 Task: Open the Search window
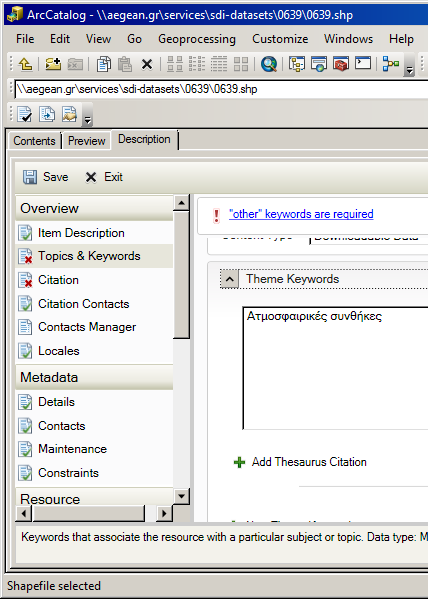point(269,64)
